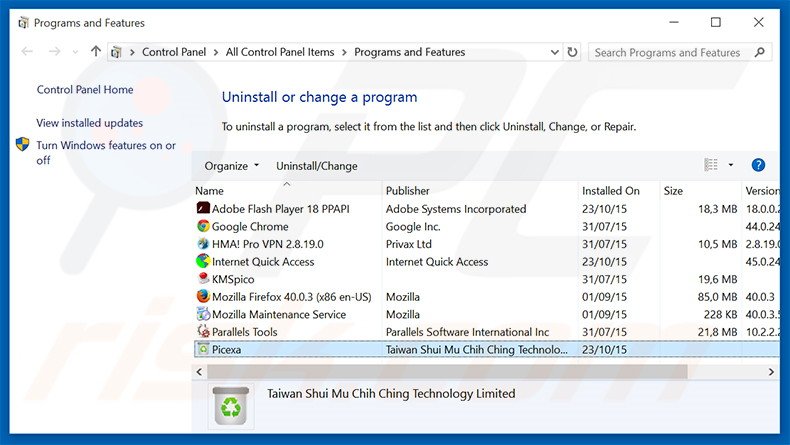Open Turn Windows features on or off
The image size is (790, 445).
pos(106,153)
